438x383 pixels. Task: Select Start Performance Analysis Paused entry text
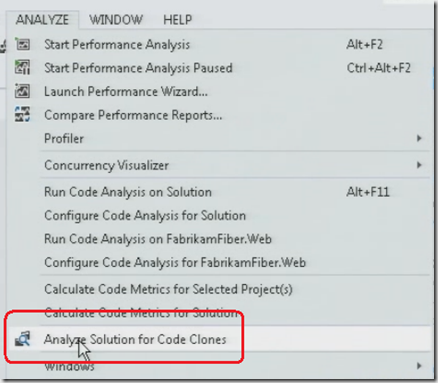tap(138, 68)
